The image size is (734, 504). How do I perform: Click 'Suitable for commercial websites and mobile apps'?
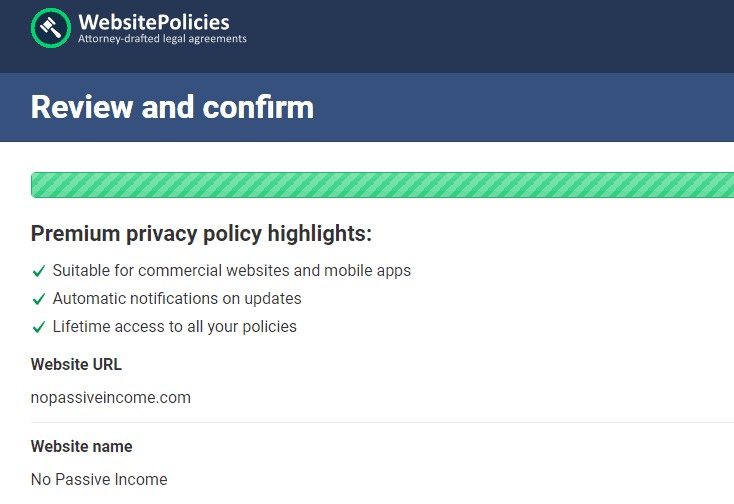(231, 271)
